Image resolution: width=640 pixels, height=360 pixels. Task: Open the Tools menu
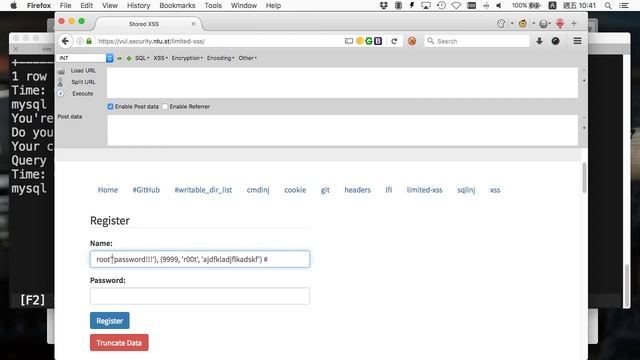pos(213,5)
